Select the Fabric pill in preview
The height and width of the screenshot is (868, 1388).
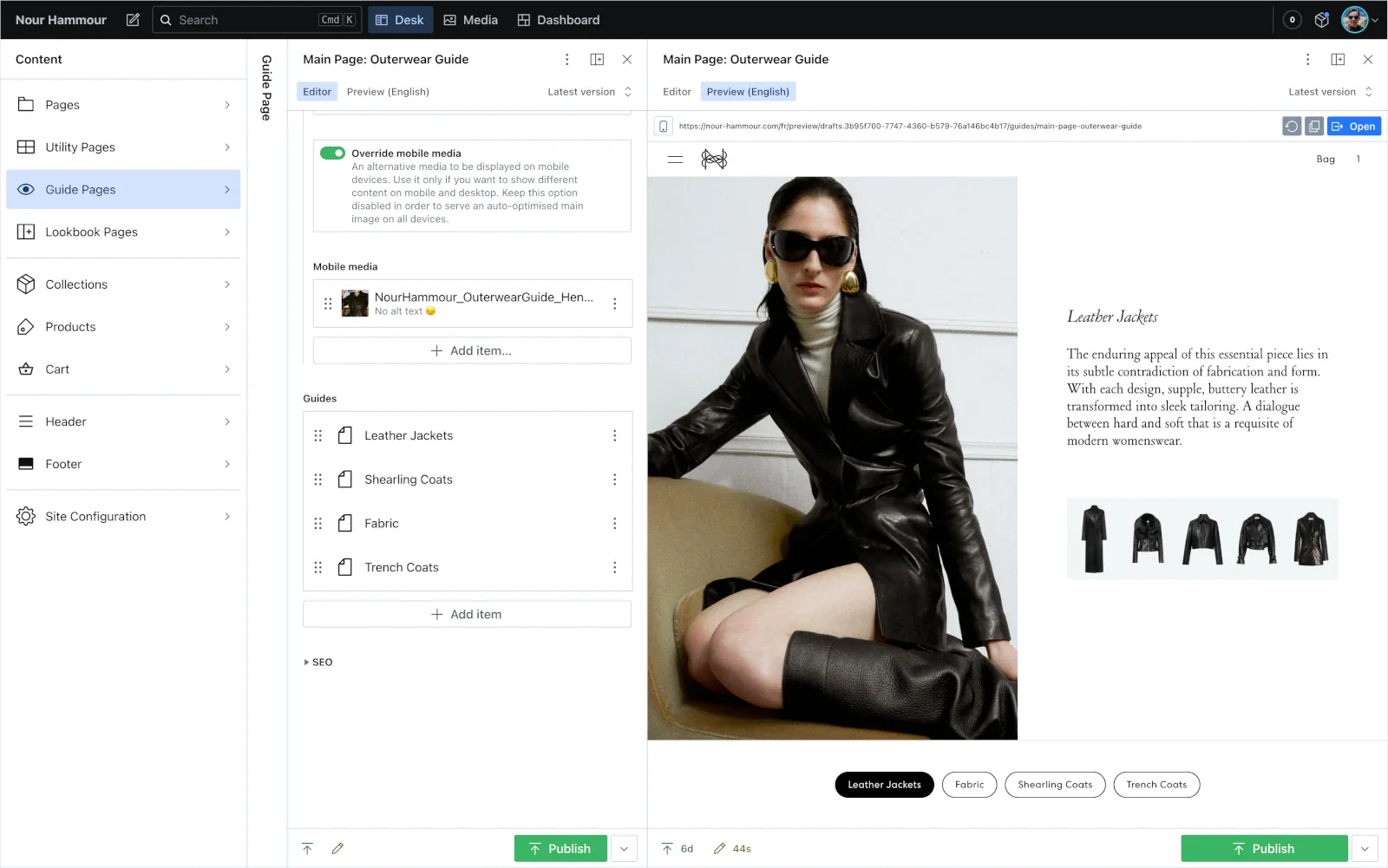[969, 785]
